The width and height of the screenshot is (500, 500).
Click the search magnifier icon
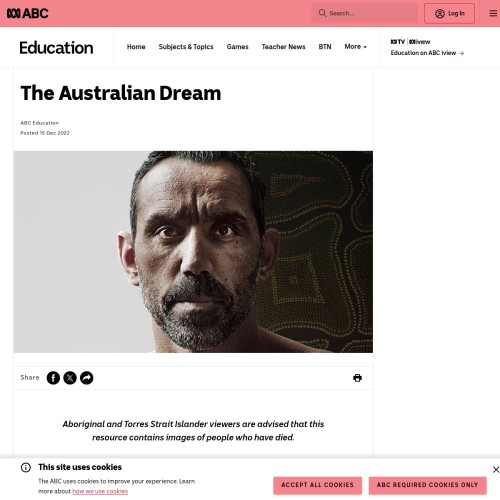[x=322, y=13]
